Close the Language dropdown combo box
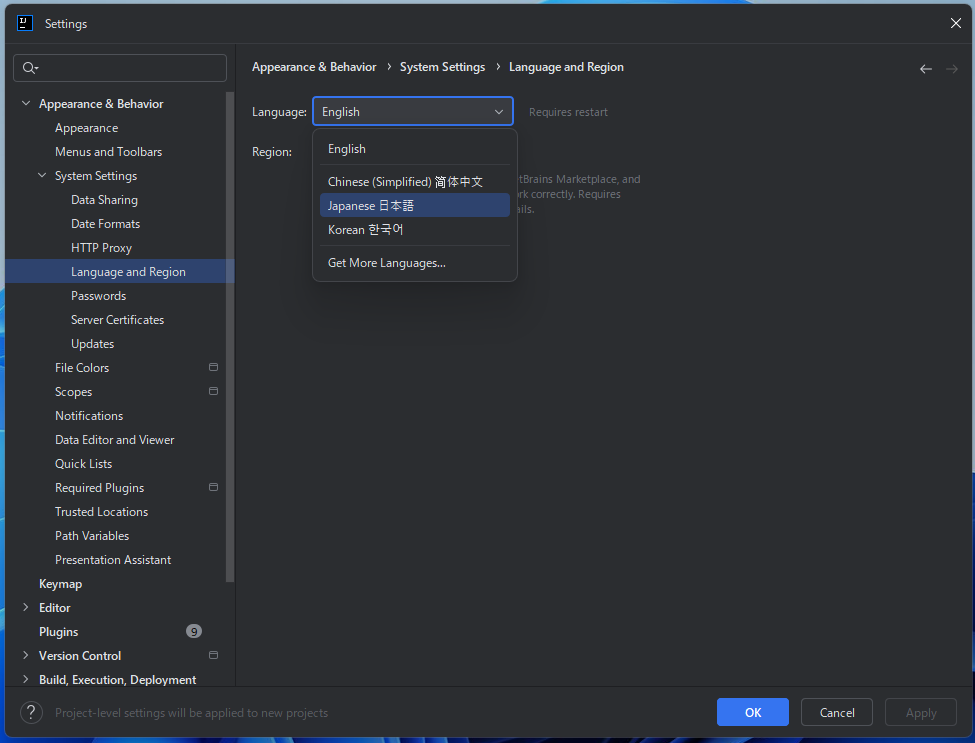The width and height of the screenshot is (975, 743). tap(498, 112)
